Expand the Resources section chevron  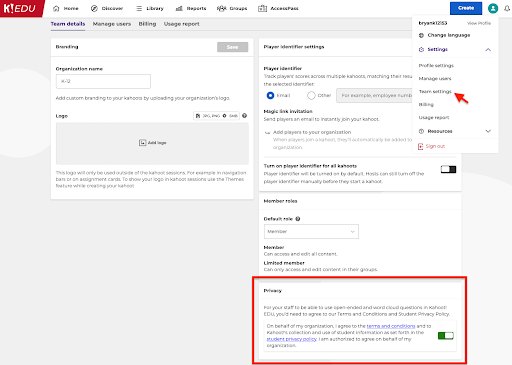[488, 131]
